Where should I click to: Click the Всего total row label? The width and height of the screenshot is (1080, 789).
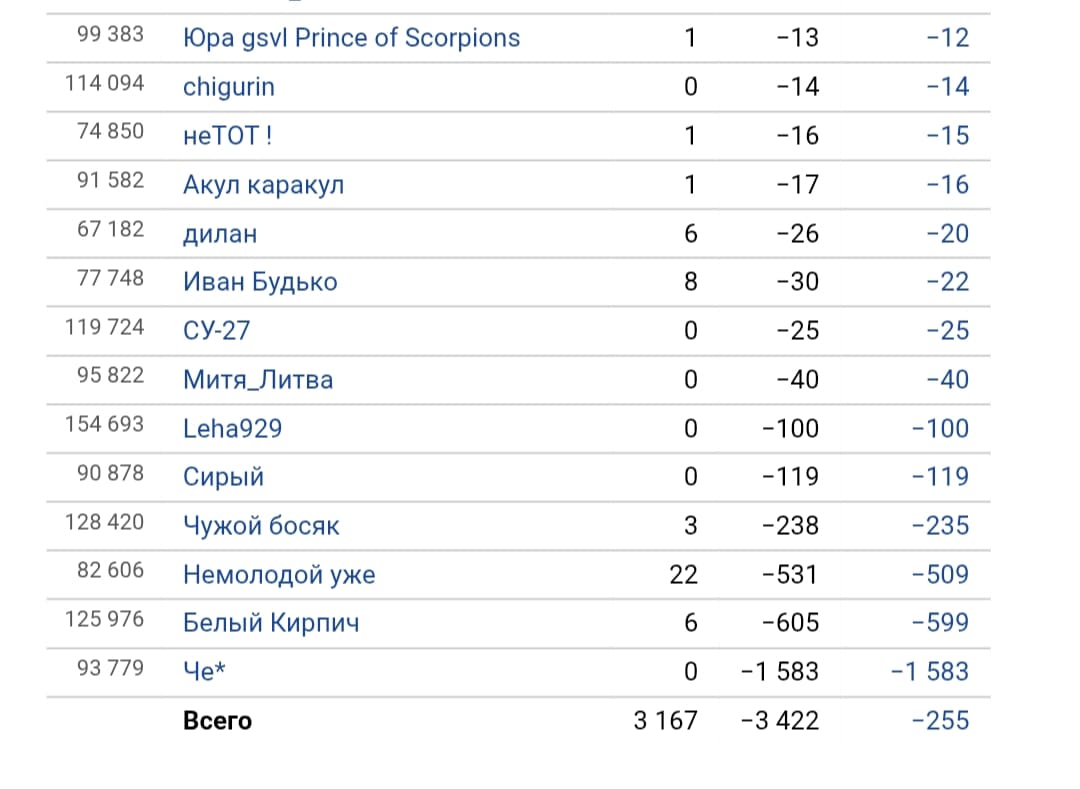(217, 721)
